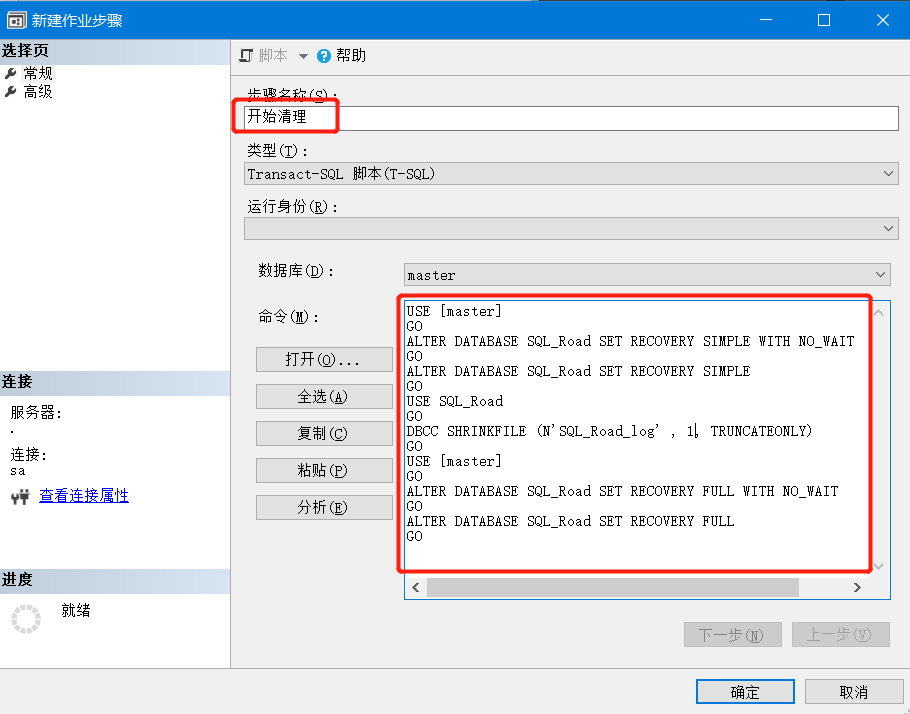Click the progress spinner icon beside 就绪
This screenshot has width=910, height=714.
(x=26, y=619)
